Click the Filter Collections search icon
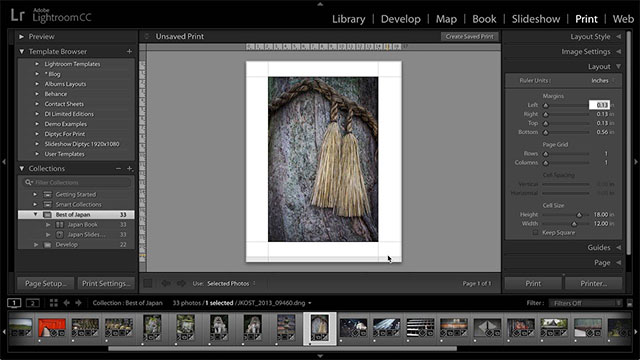Viewport: 640px width, 360px height. (x=29, y=182)
